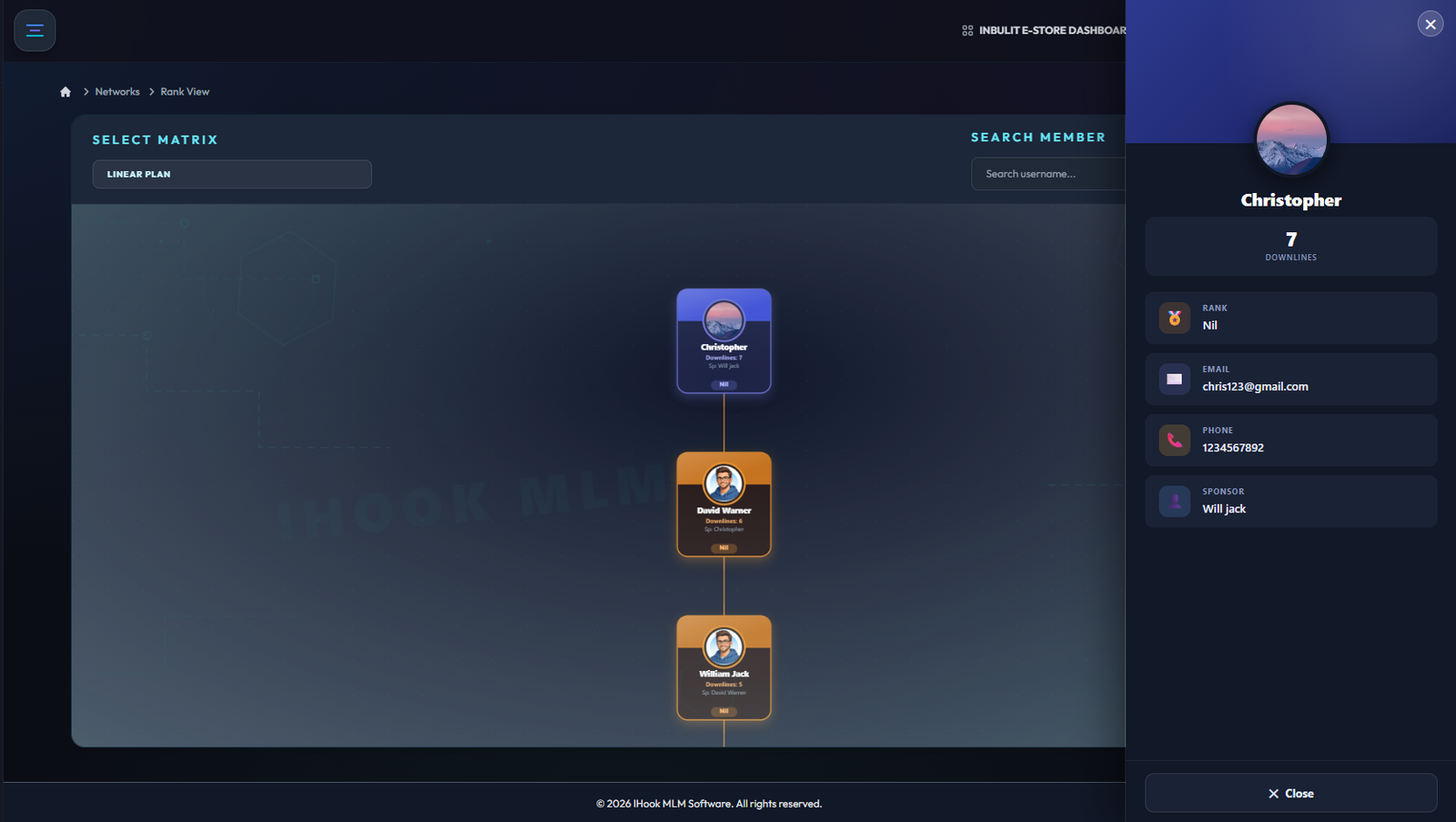Select Christopher node in tree
Viewport: 1456px width, 822px height.
pos(724,341)
